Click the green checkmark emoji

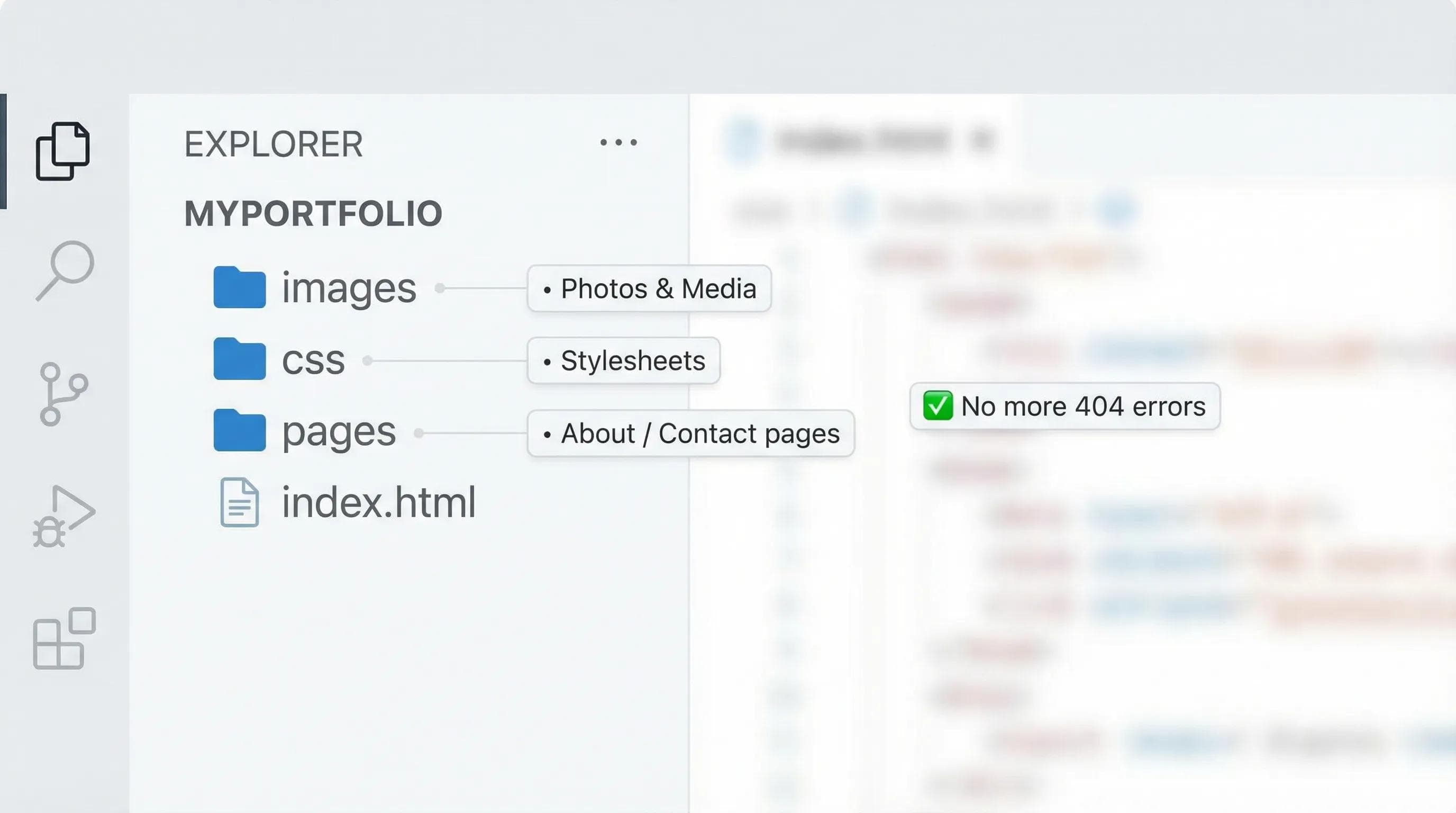point(938,406)
